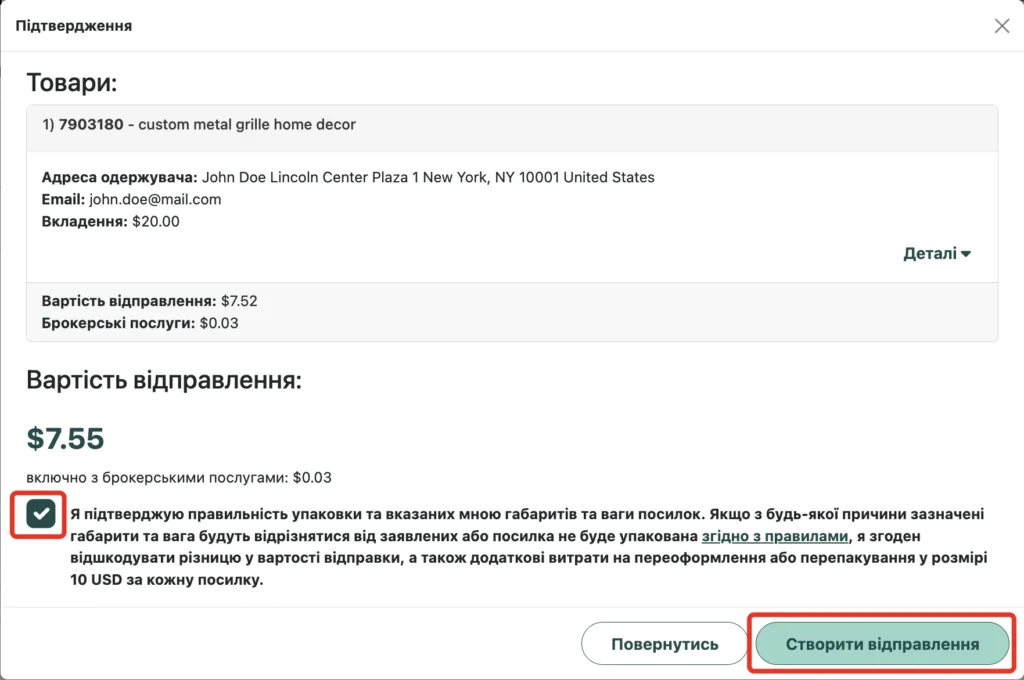Click the Створити відправлення button
This screenshot has height=680, width=1024.
click(882, 644)
